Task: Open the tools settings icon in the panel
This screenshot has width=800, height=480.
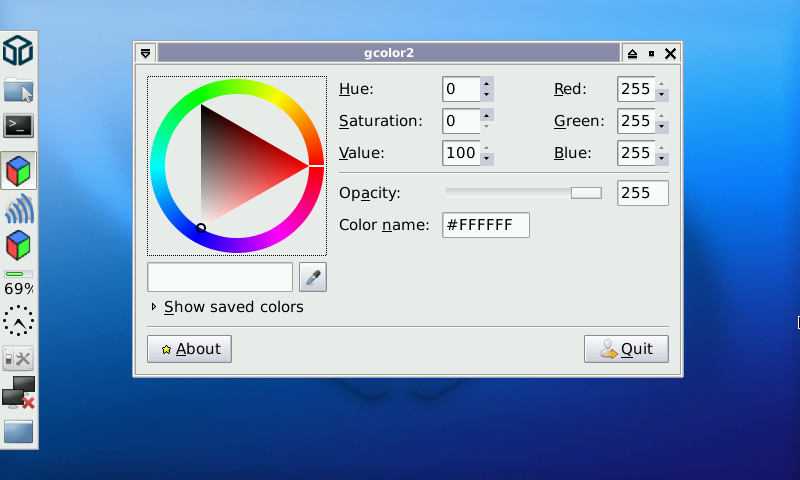Action: coord(19,359)
